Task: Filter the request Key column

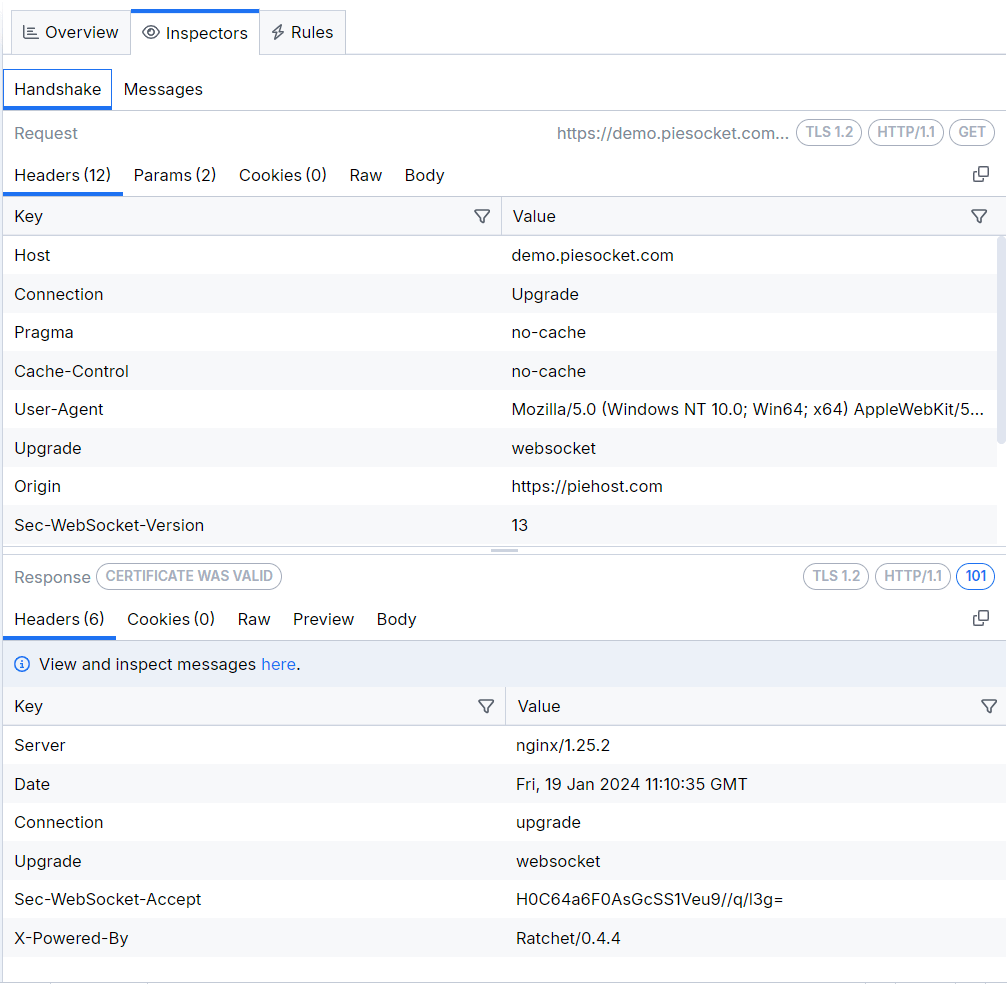Action: [483, 216]
